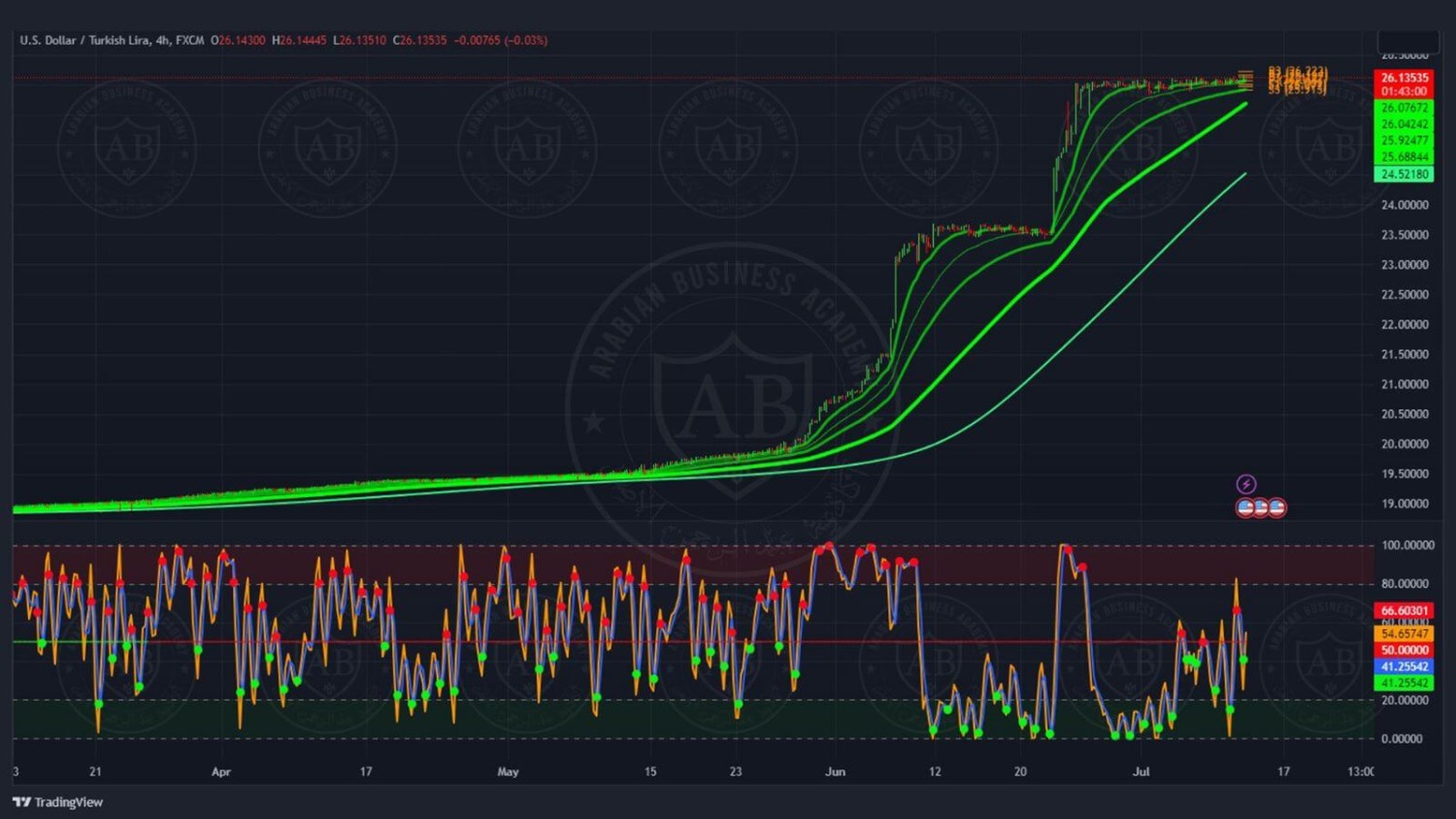Click the leftmost US flag economic event icon
1456x819 pixels.
pyautogui.click(x=1245, y=508)
